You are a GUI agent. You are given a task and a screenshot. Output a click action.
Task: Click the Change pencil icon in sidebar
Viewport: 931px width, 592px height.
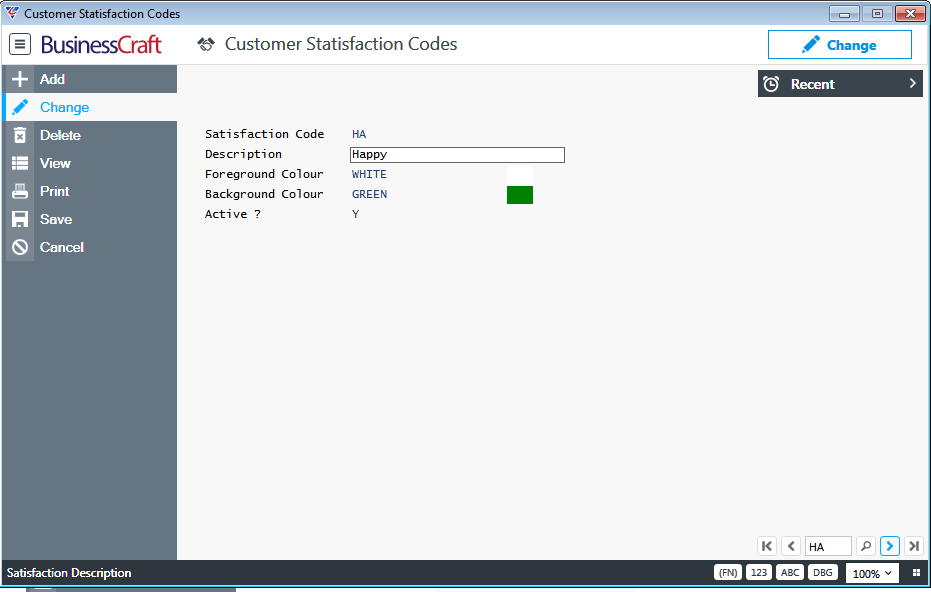pyautogui.click(x=20, y=107)
